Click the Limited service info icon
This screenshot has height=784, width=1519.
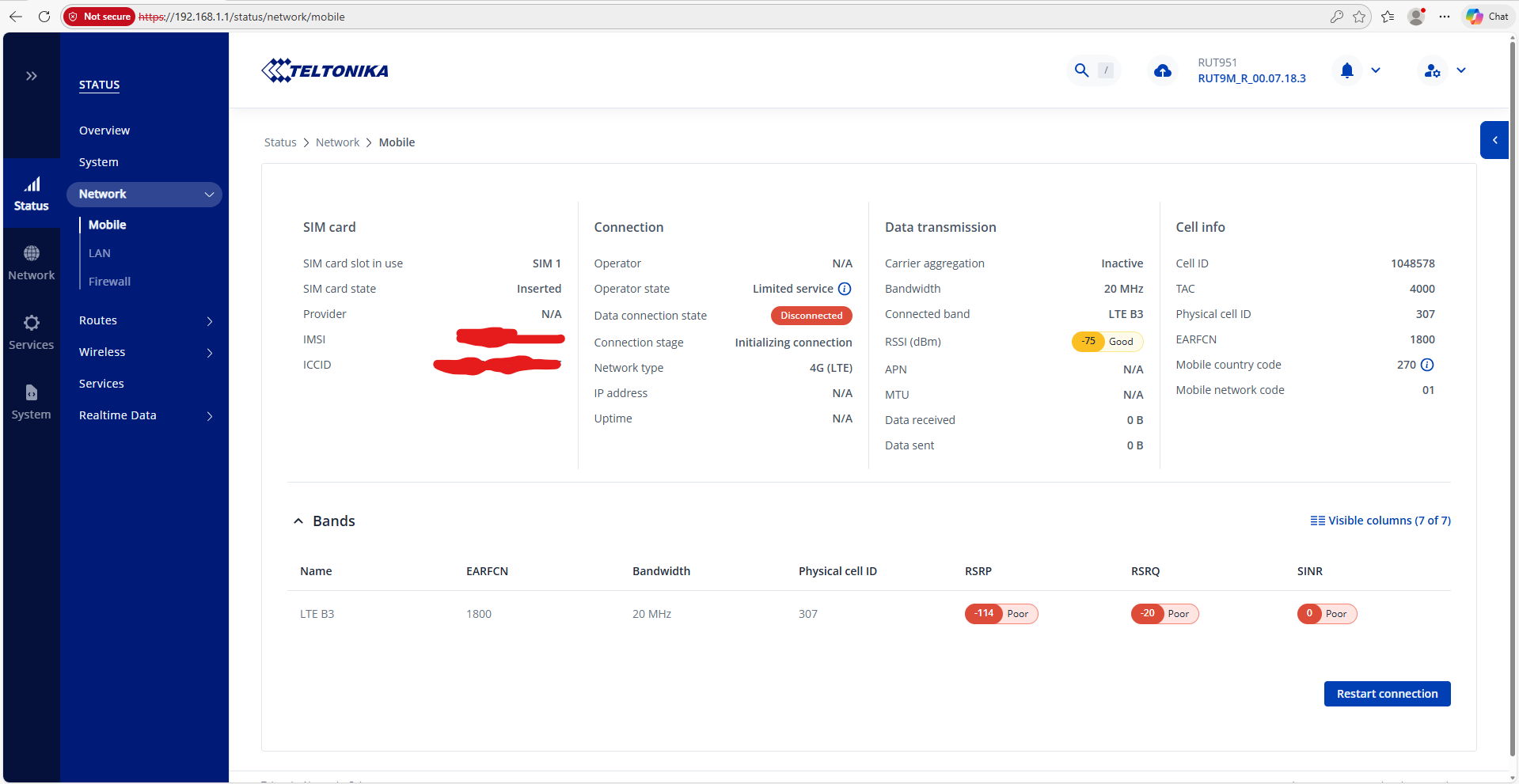(845, 289)
